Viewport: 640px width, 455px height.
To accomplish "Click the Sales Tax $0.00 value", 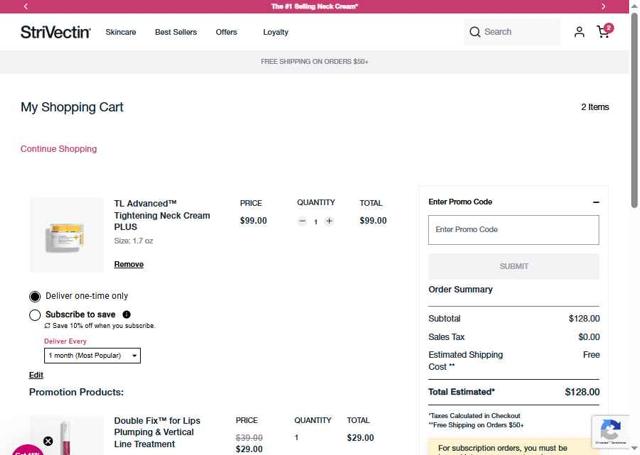I will [x=589, y=337].
